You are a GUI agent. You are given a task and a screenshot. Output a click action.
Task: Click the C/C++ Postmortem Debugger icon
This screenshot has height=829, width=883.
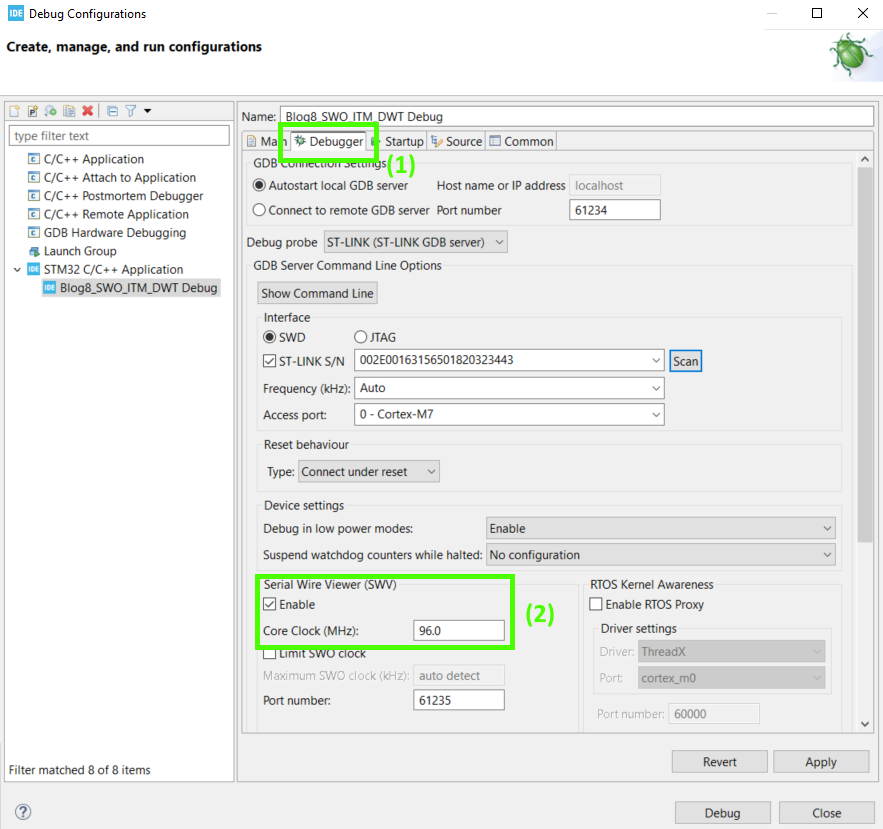(34, 196)
